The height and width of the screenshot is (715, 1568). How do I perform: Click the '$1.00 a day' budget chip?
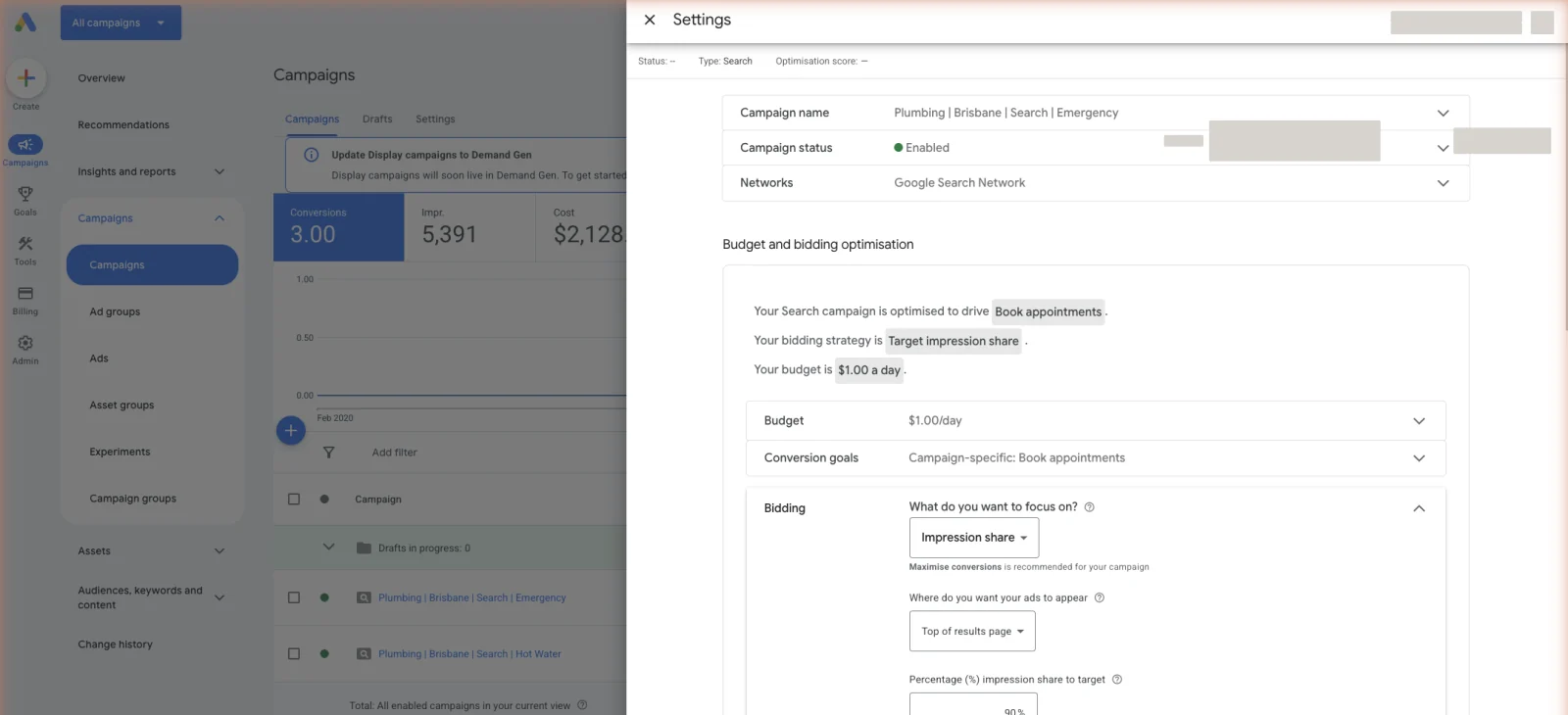tap(869, 370)
